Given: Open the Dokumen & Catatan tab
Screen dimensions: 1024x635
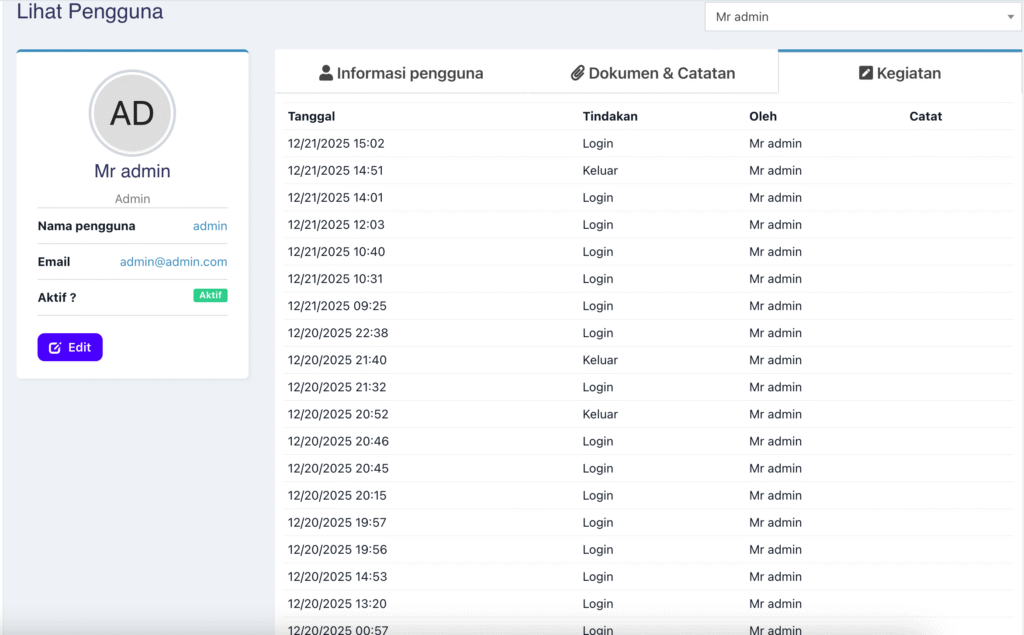Looking at the screenshot, I should [x=653, y=73].
